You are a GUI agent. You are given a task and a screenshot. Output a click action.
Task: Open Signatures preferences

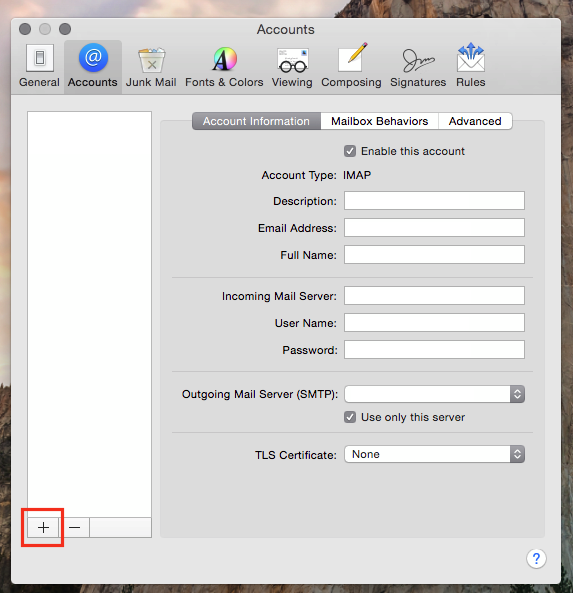point(418,66)
